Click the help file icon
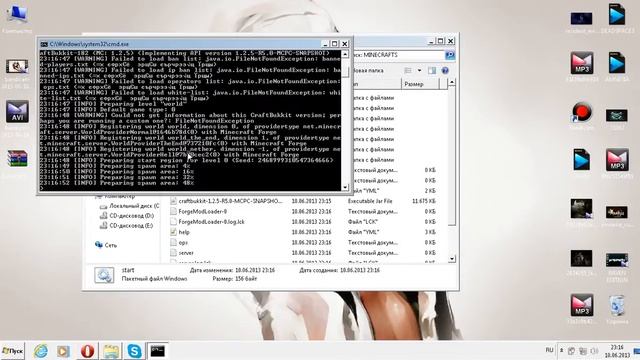The width and height of the screenshot is (640, 360). click(173, 232)
